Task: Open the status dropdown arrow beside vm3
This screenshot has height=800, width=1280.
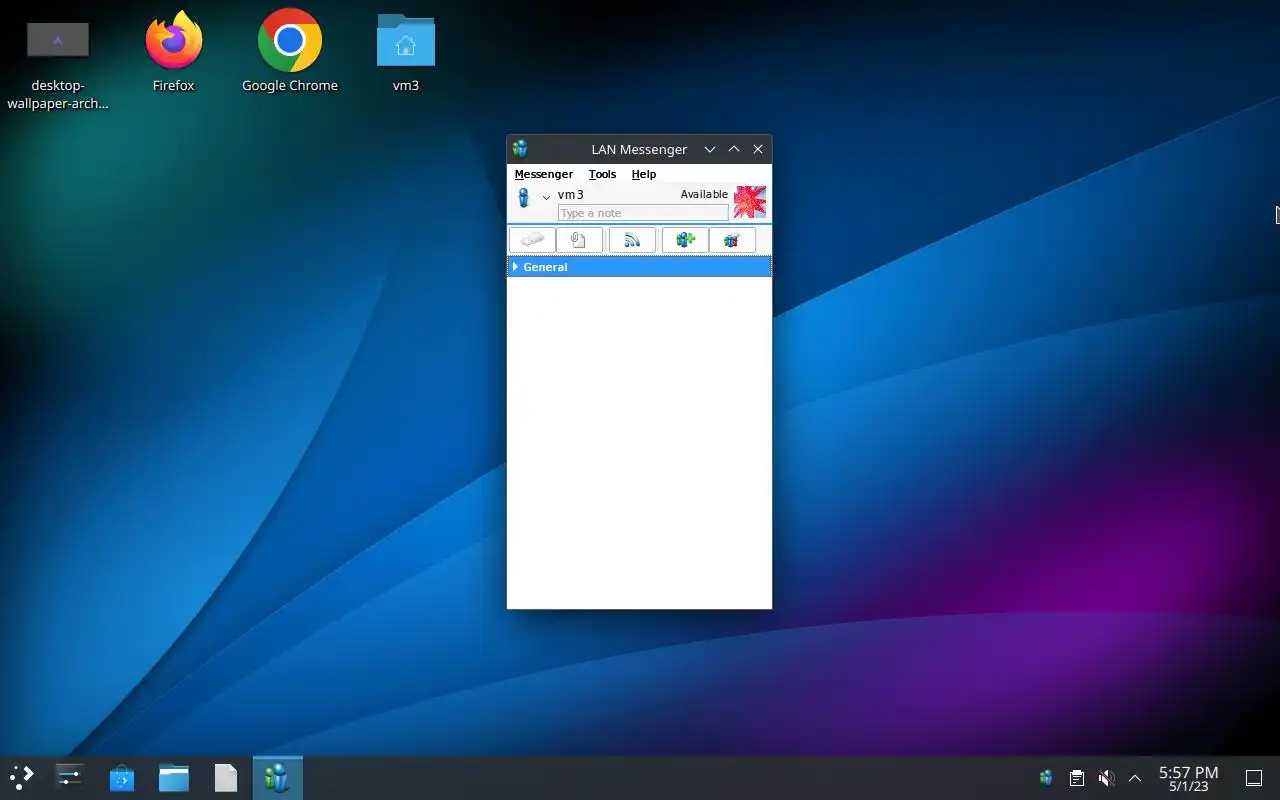Action: click(x=546, y=197)
